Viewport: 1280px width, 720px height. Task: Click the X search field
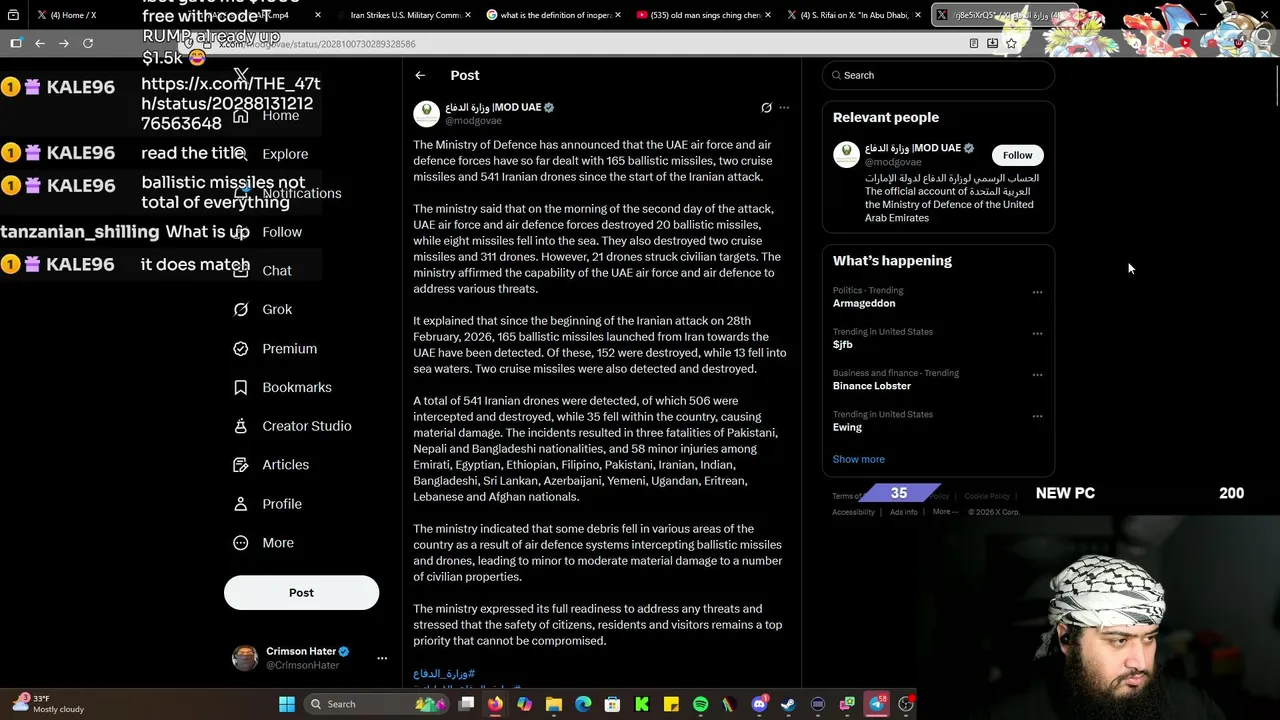coord(938,75)
